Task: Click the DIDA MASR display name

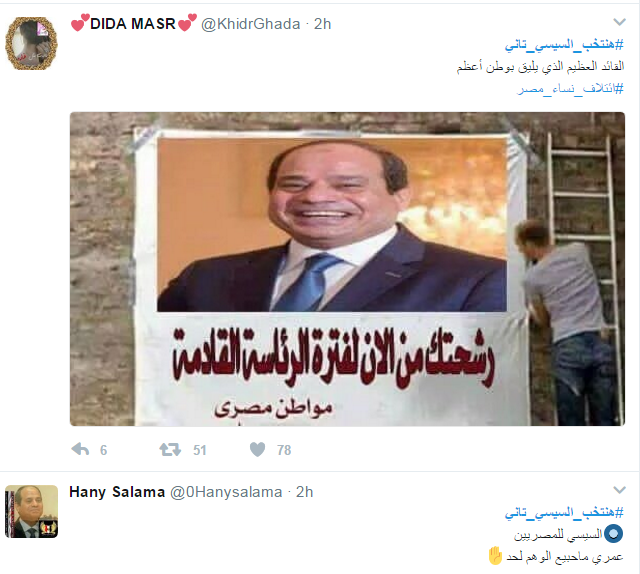Action: 133,24
